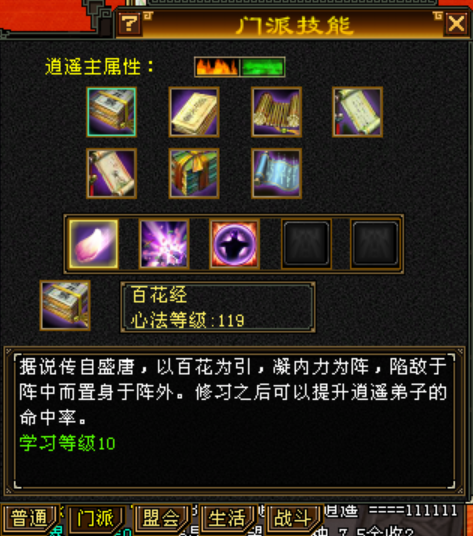Close the 门派技能 window
The image size is (473, 536).
click(x=456, y=24)
